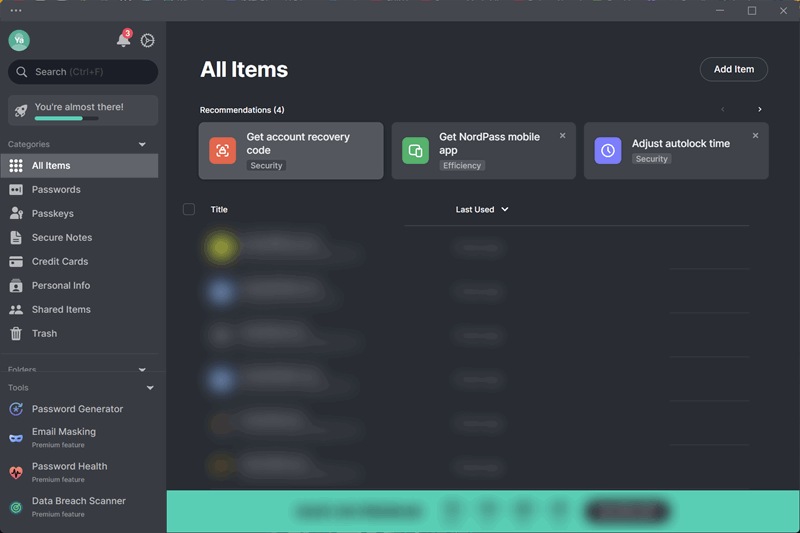This screenshot has height=533, width=800.
Task: Click the Trash bin icon
Action: point(16,334)
